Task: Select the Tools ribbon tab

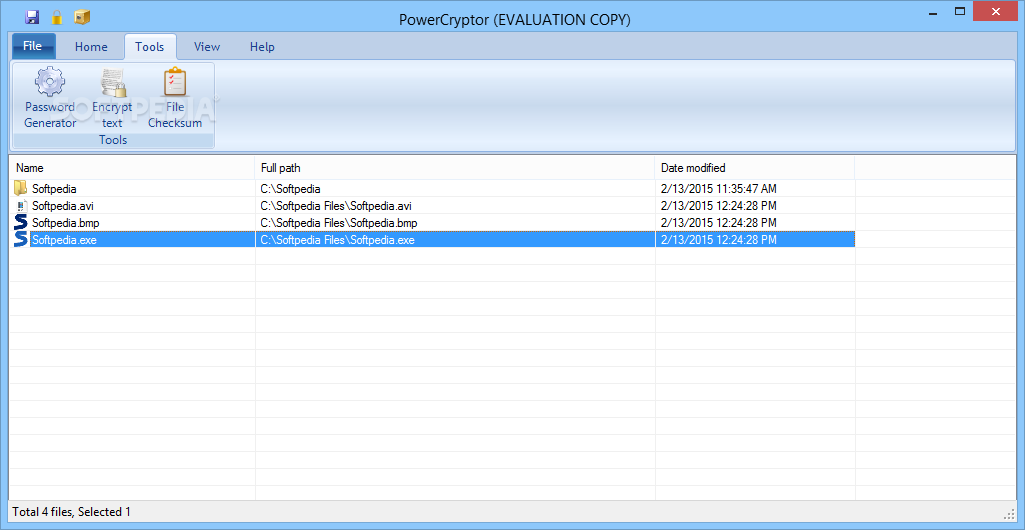Action: coord(150,46)
